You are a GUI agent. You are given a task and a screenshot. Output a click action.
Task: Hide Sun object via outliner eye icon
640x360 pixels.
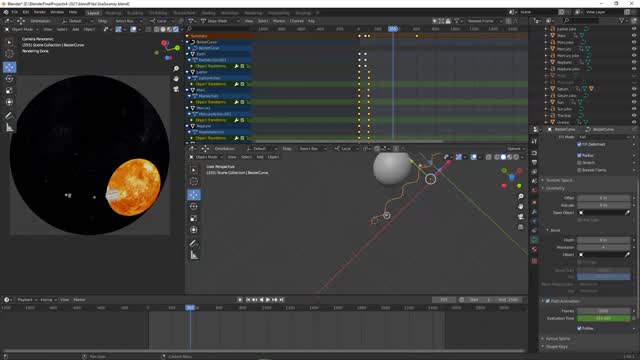pos(633,102)
